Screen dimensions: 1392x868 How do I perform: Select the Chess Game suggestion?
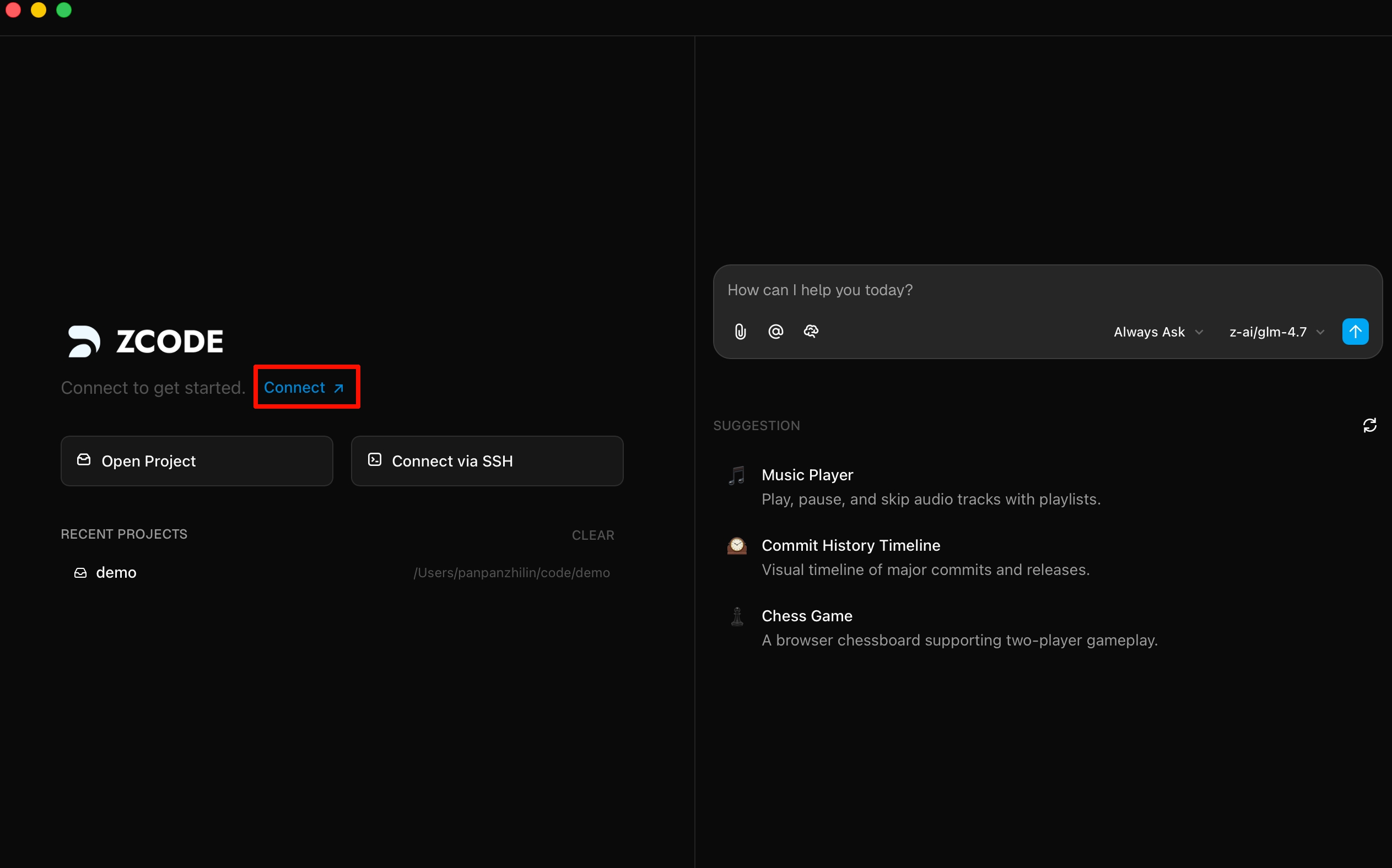point(959,628)
